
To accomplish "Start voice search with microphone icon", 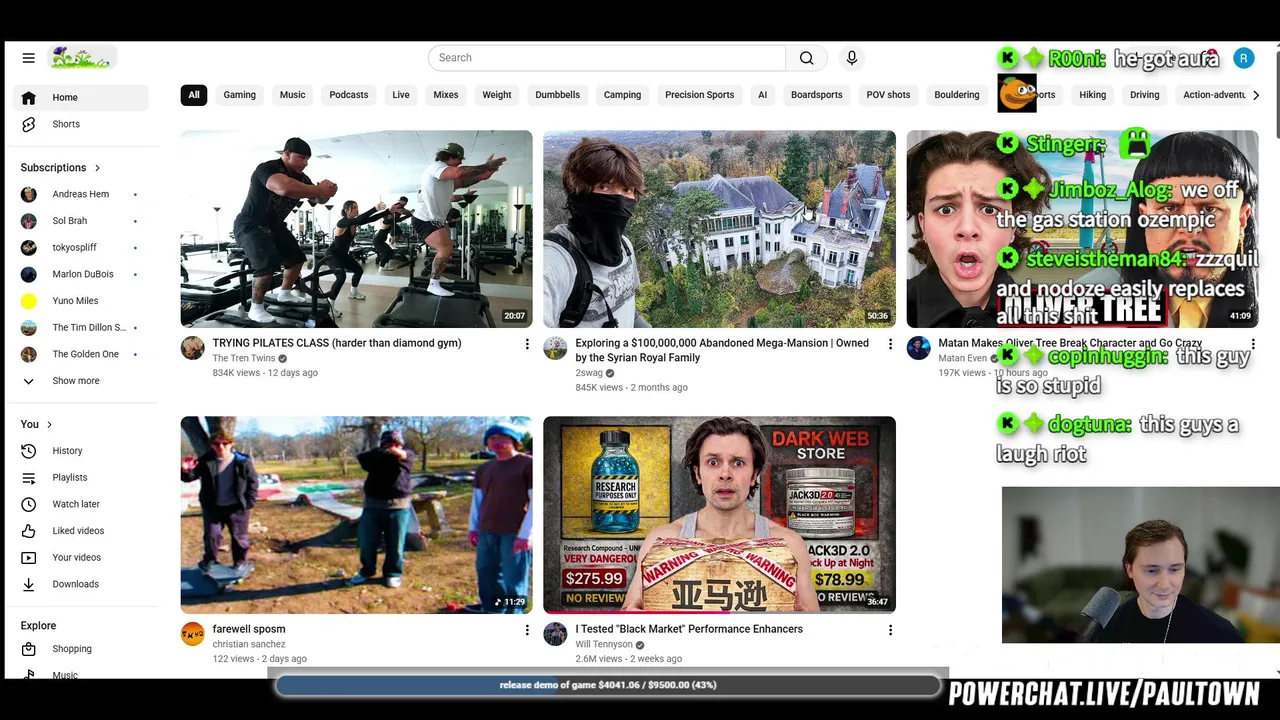I will pos(852,58).
